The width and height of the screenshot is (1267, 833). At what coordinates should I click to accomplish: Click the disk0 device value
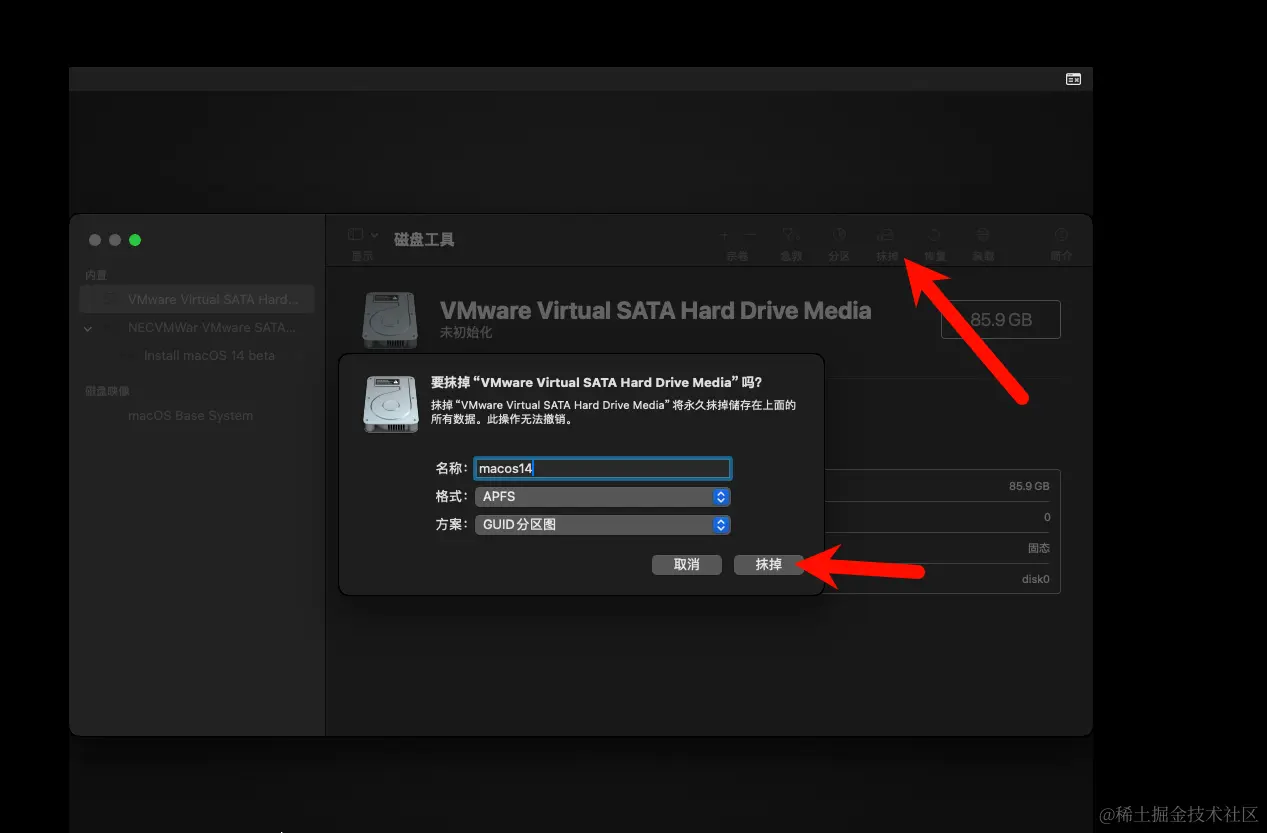(x=1035, y=579)
